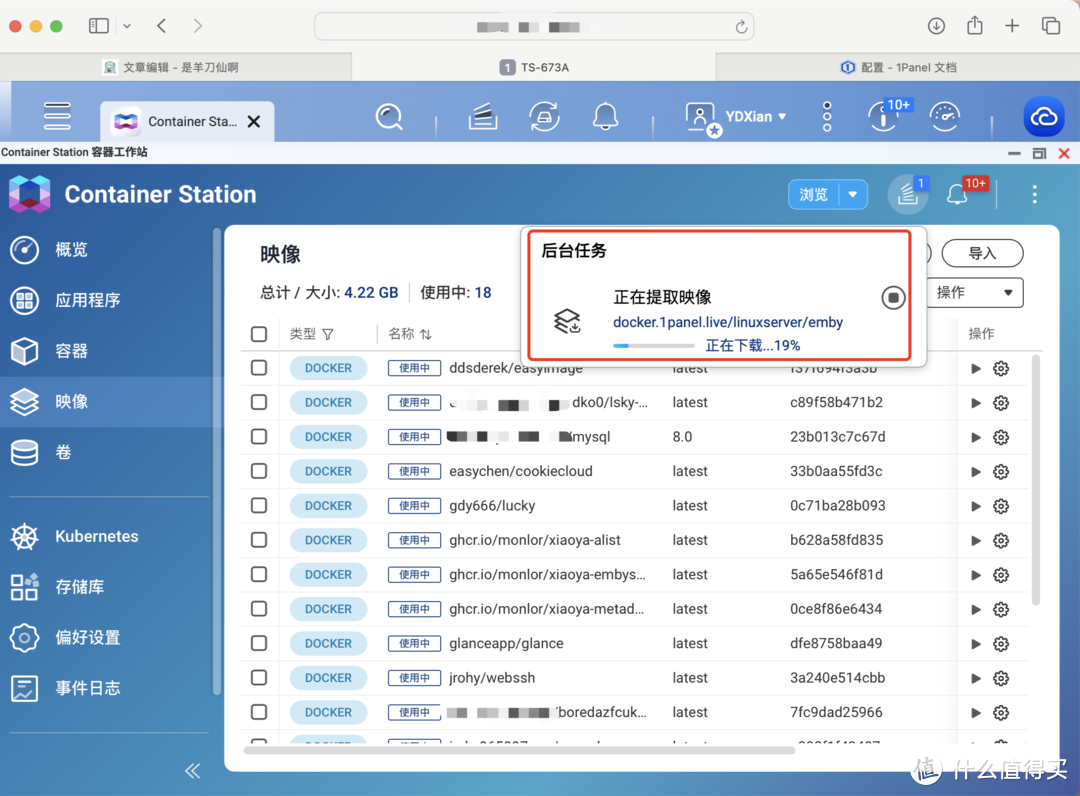Expand the 浏览 dropdown arrow

click(x=853, y=194)
